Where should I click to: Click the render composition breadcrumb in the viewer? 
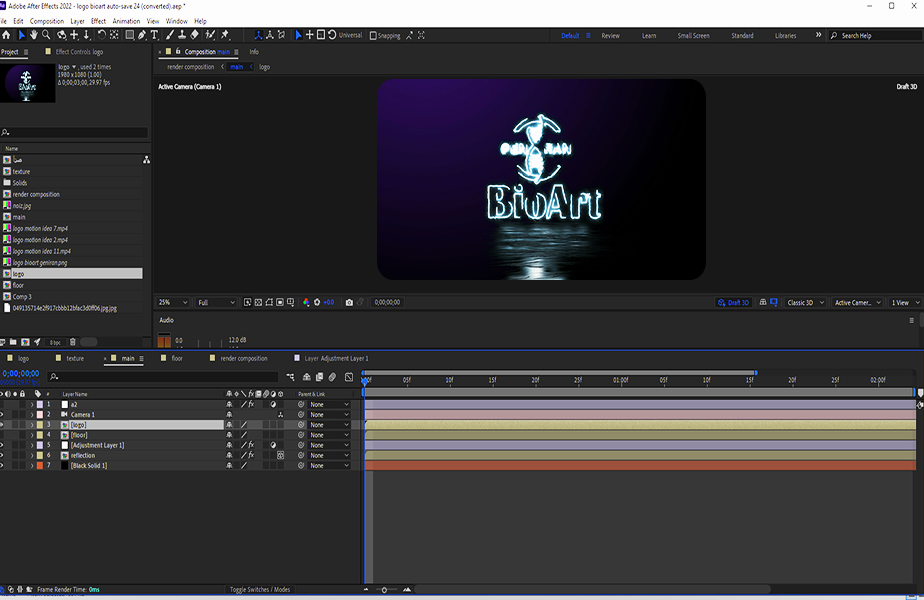click(190, 67)
